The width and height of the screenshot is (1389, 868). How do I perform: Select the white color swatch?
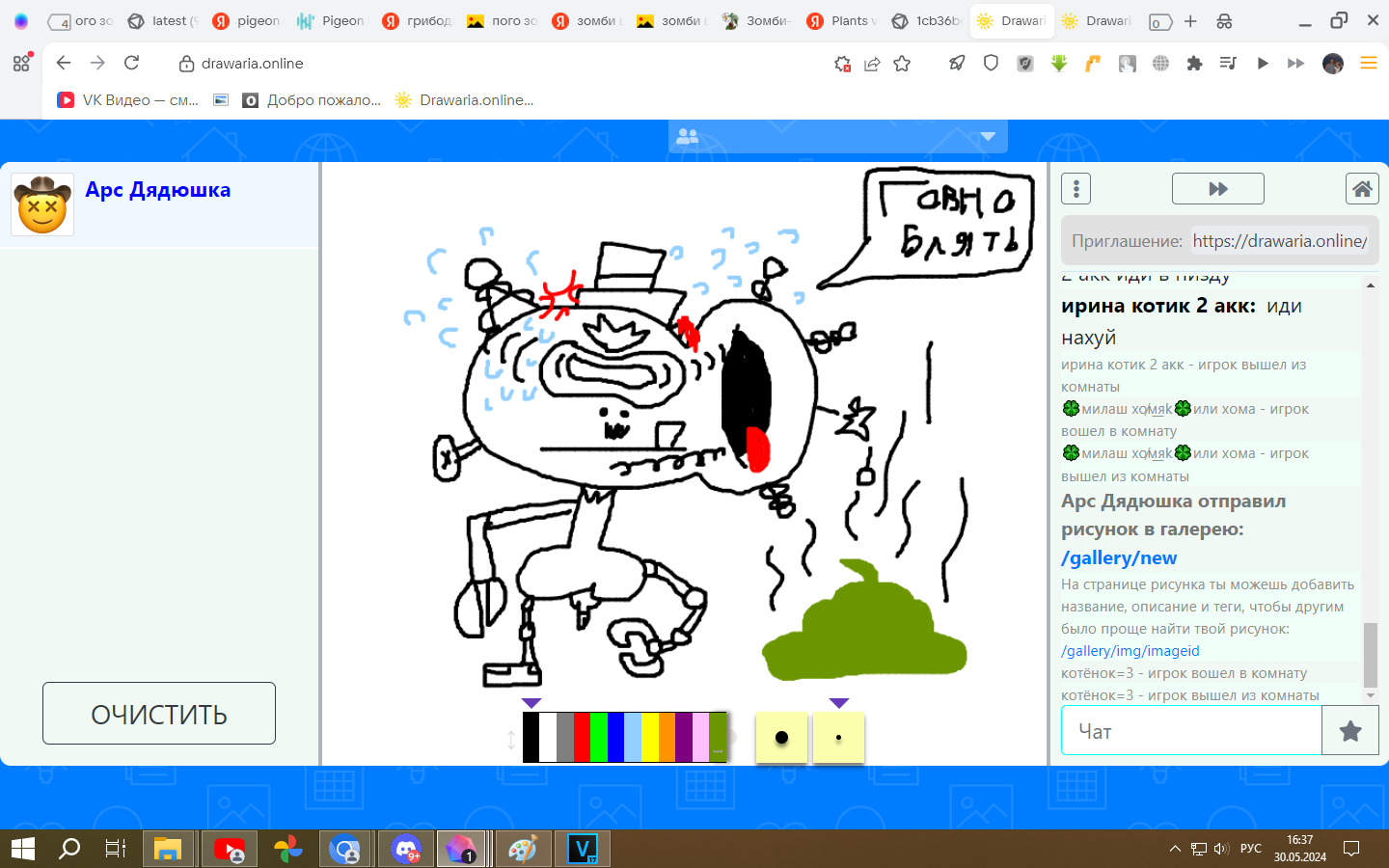point(548,738)
